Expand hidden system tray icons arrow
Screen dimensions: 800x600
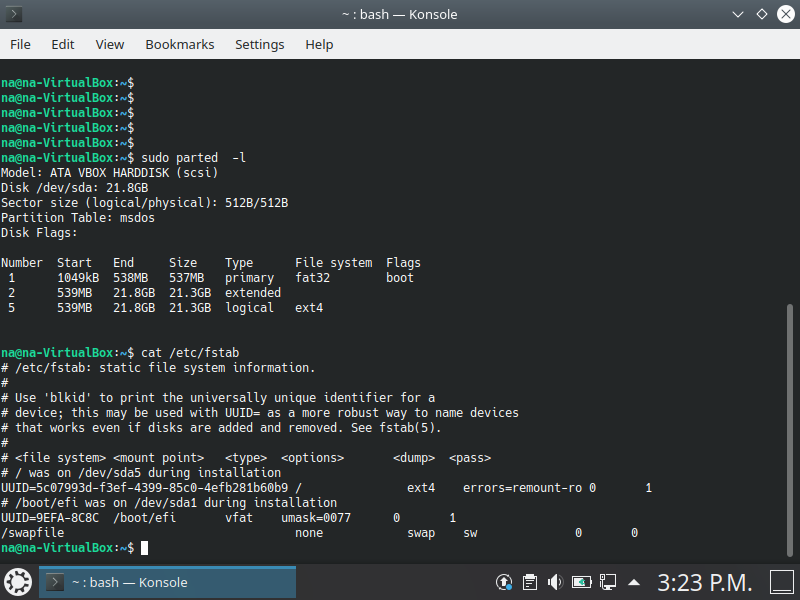coord(633,582)
